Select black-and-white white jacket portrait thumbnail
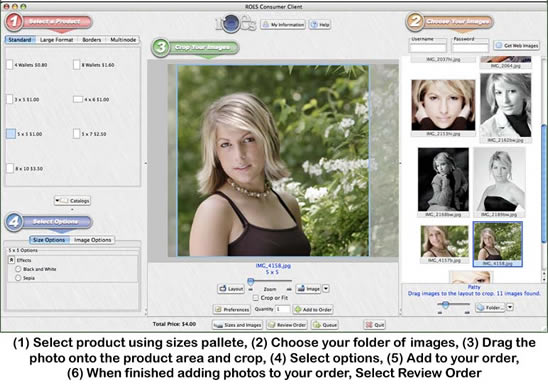The height and width of the screenshot is (388, 548). click(x=506, y=105)
